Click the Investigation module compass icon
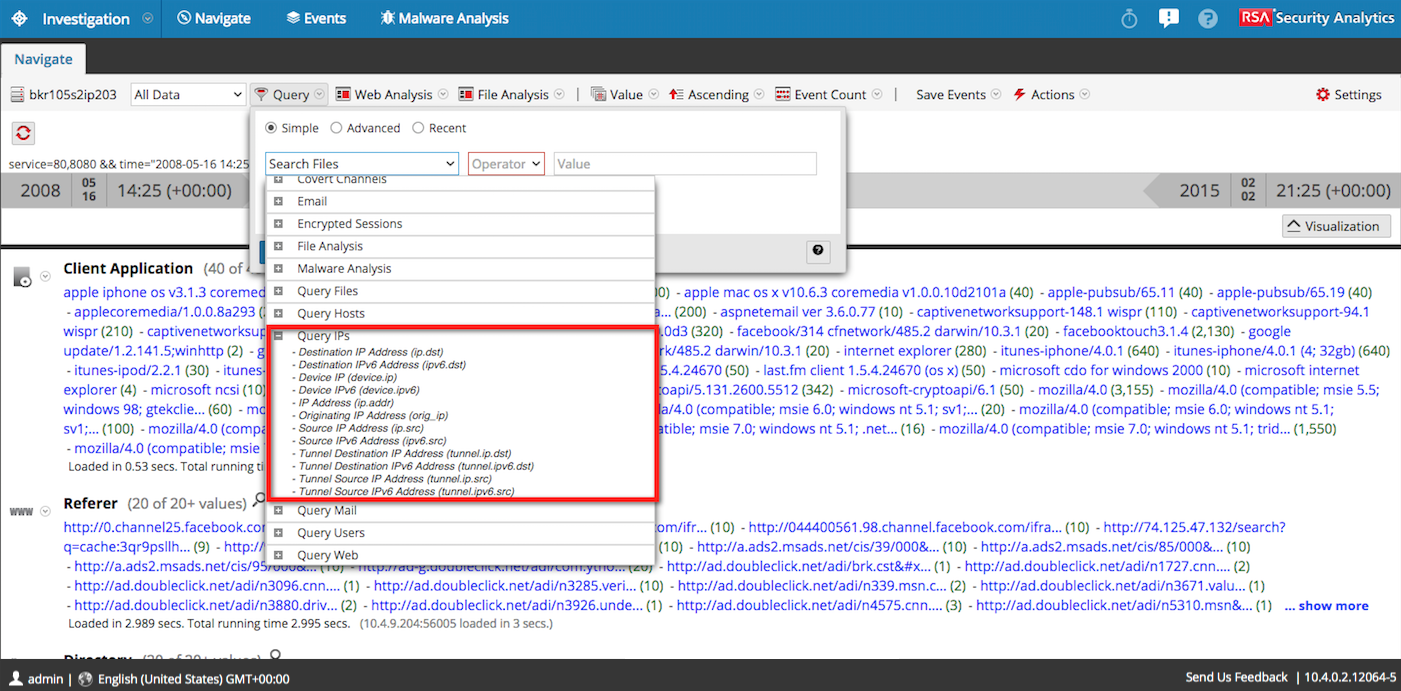The image size is (1401, 691). pos(19,19)
